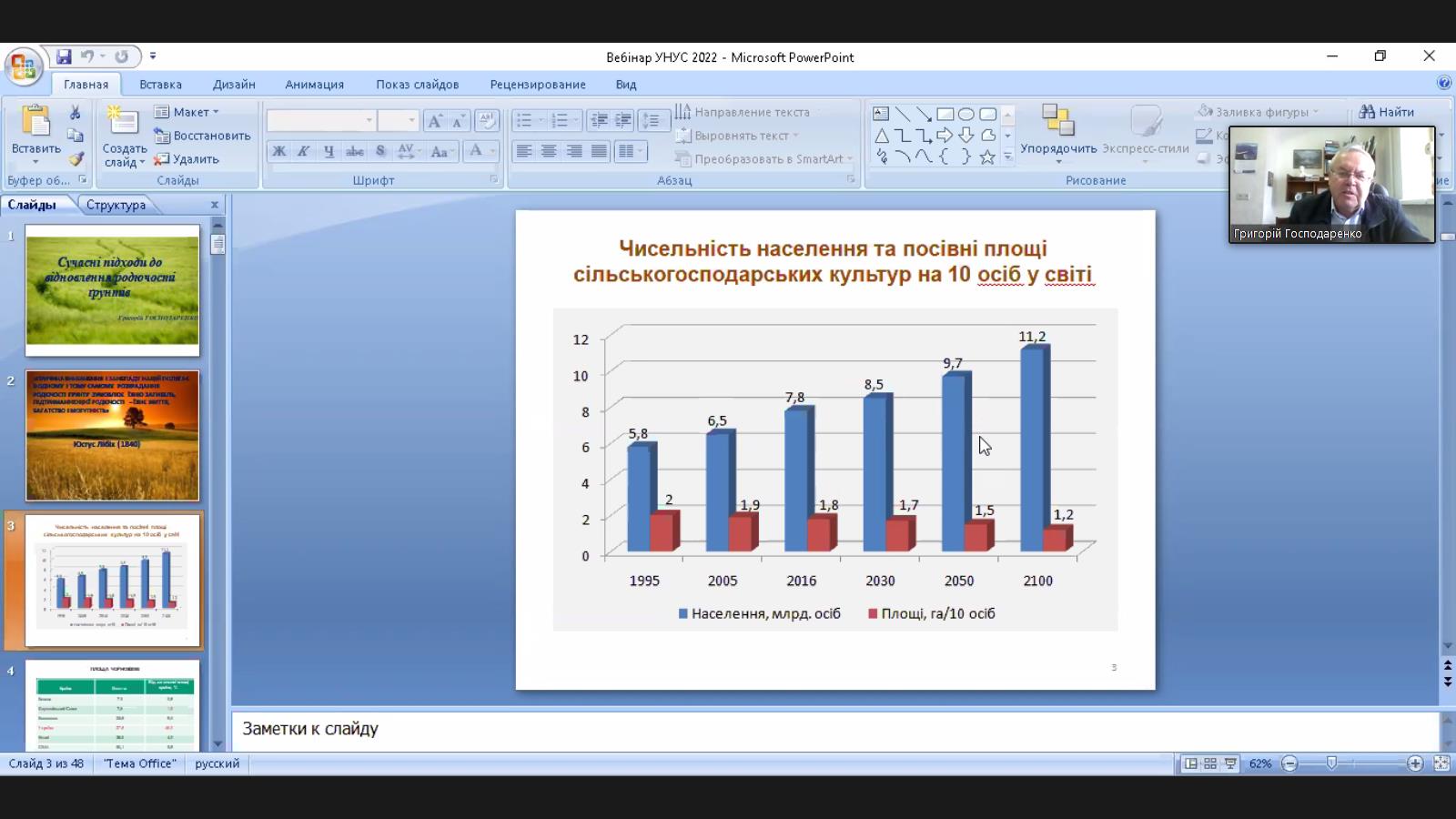The width and height of the screenshot is (1456, 819).
Task: Pick the isosceles triangle shape
Action: (881, 136)
